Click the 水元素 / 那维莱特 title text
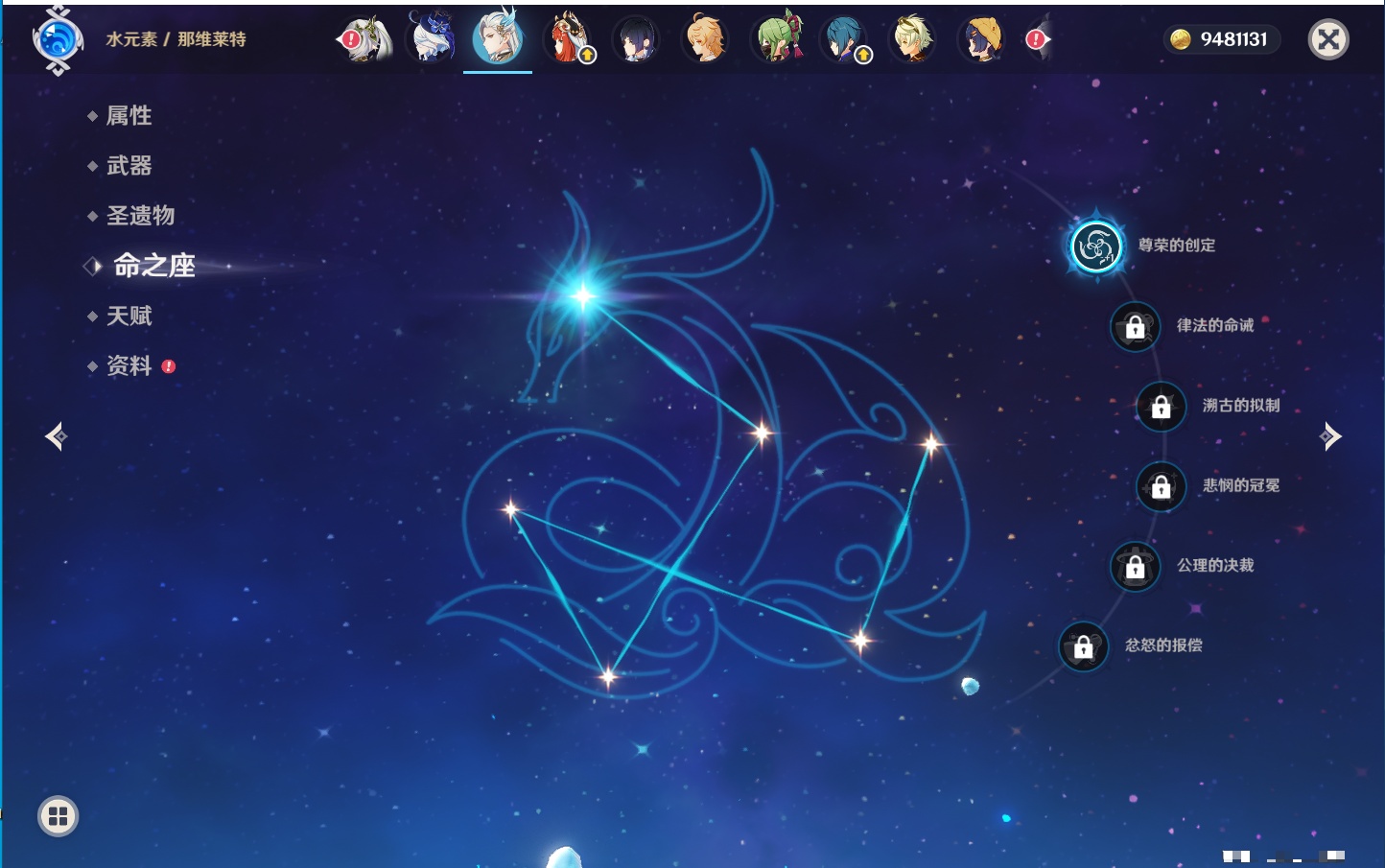Image resolution: width=1385 pixels, height=868 pixels. [176, 39]
